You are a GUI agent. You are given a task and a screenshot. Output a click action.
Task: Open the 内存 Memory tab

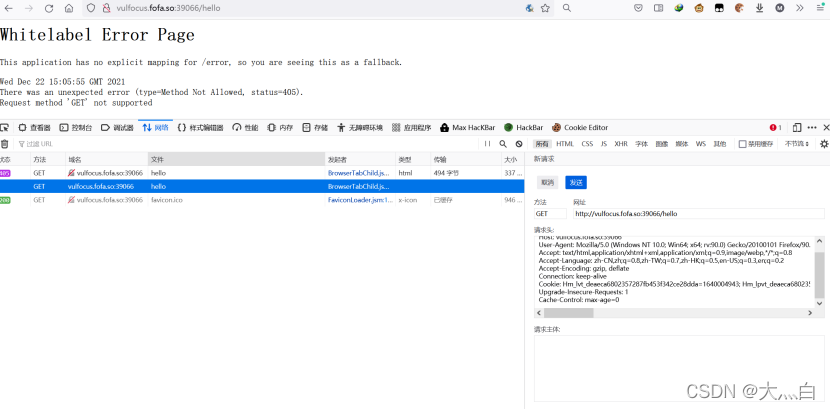point(280,127)
